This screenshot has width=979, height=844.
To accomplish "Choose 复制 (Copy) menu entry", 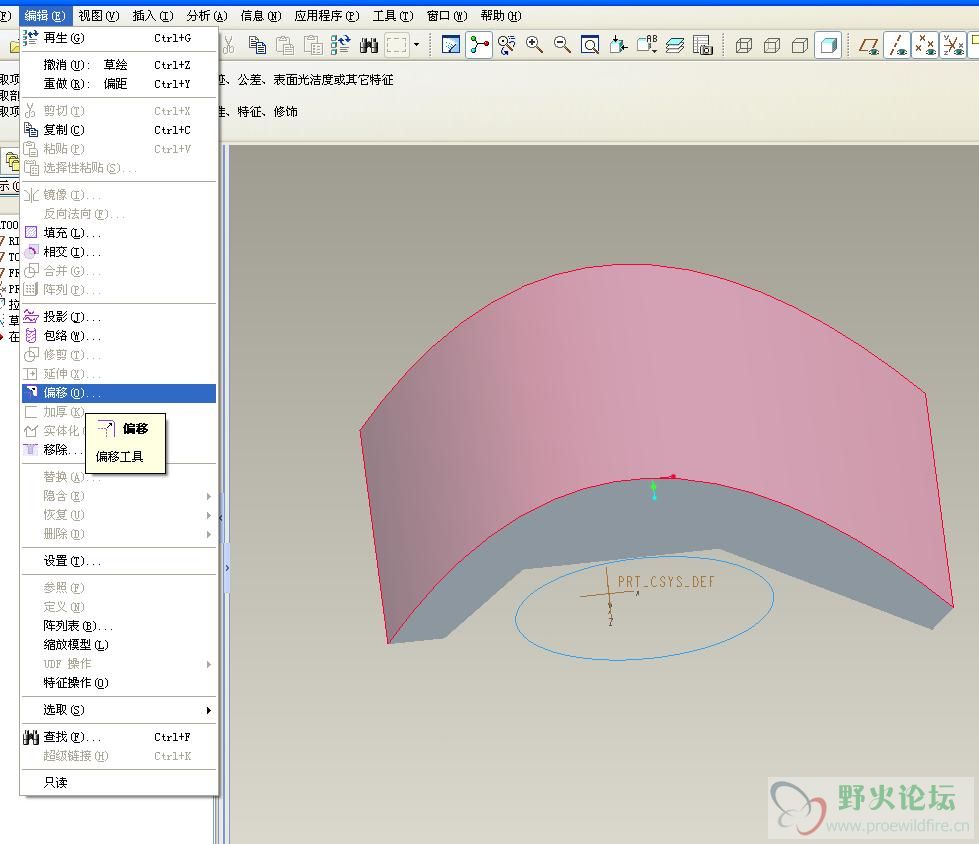I will pyautogui.click(x=119, y=130).
